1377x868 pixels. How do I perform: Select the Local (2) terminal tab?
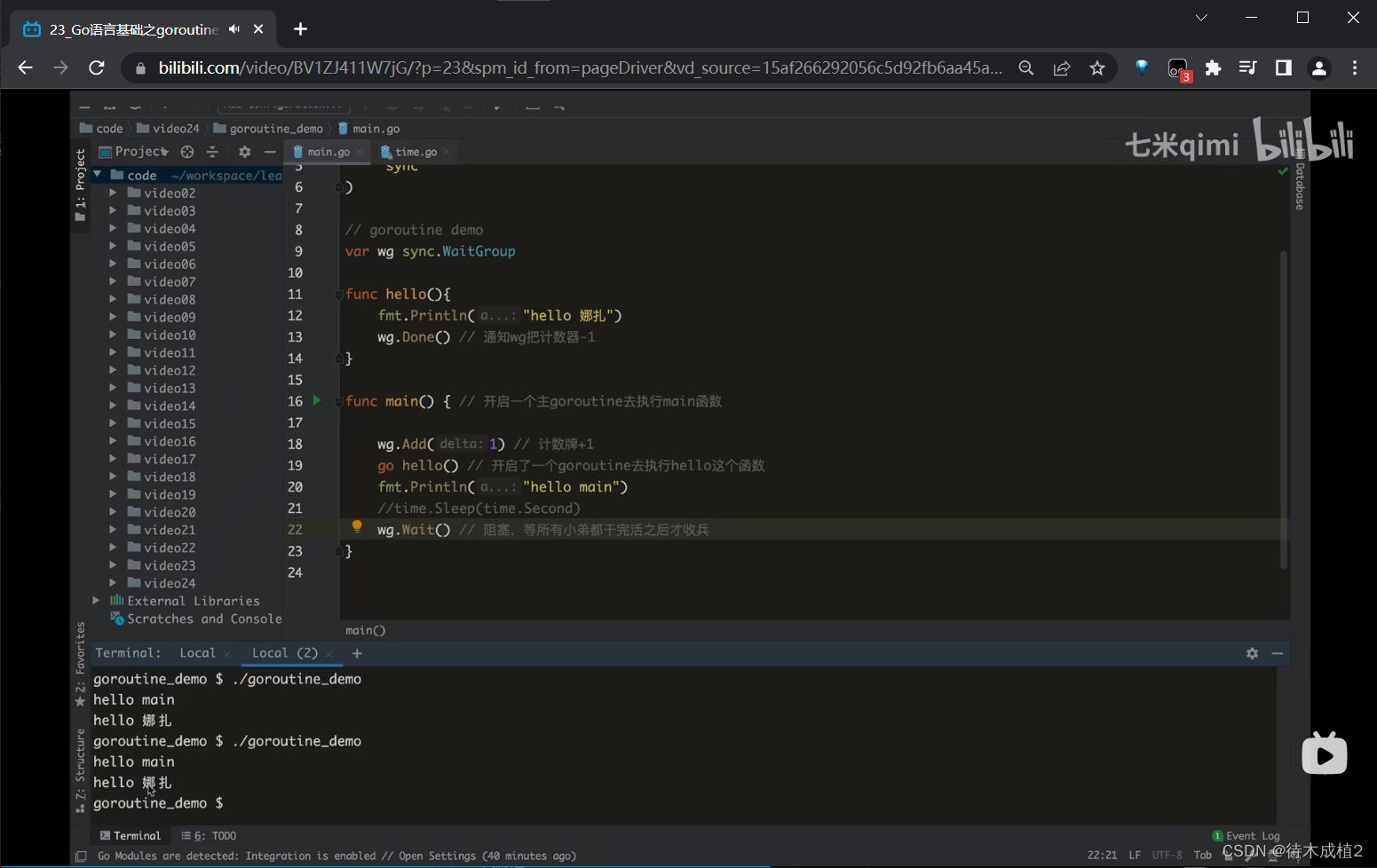tap(284, 653)
